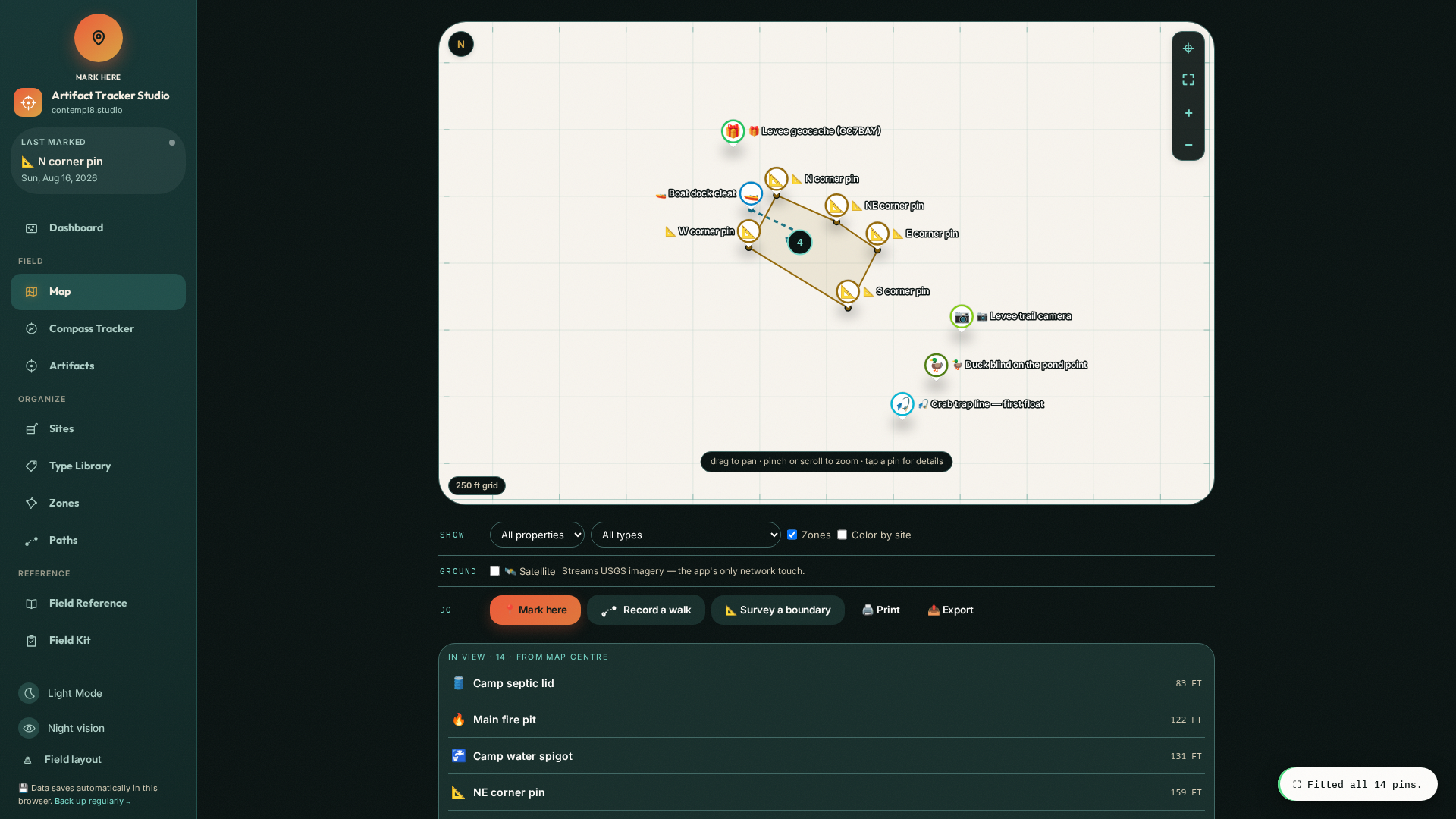Select the Duck blind pin marker
This screenshot has width=1456, height=819.
coord(936,365)
